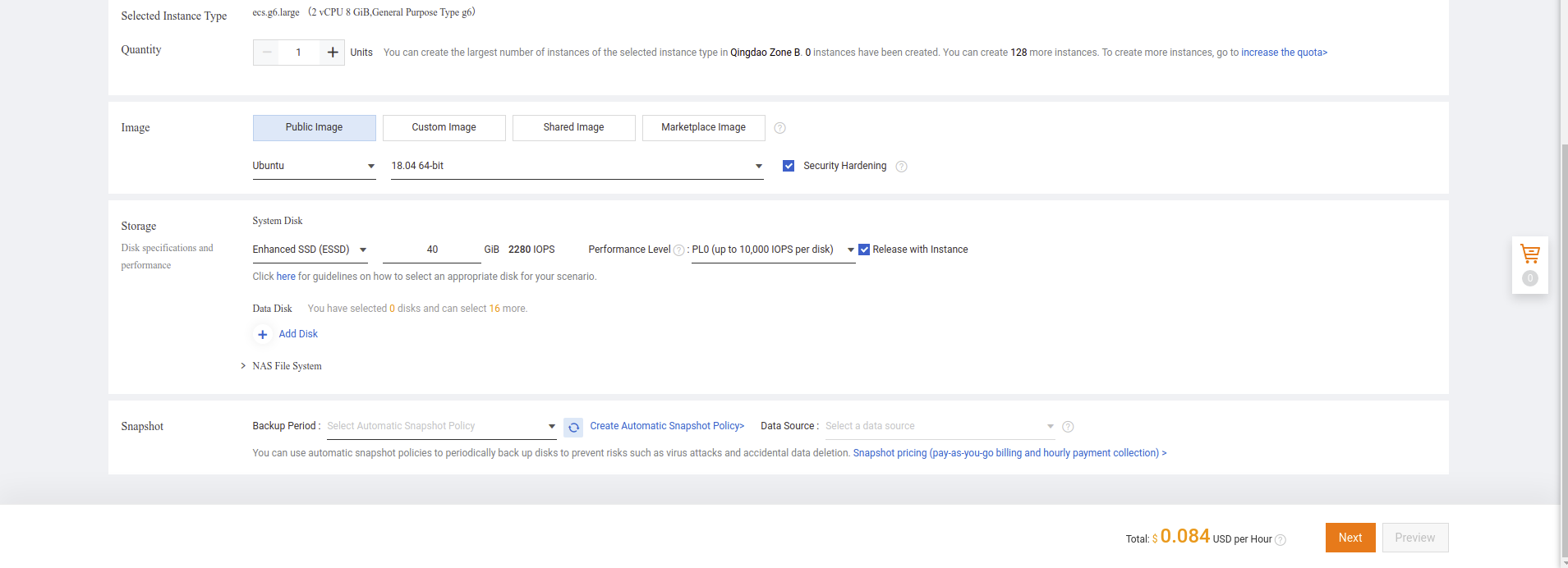This screenshot has width=1568, height=568.
Task: Toggle Release with Instance checkbox
Action: coord(864,250)
